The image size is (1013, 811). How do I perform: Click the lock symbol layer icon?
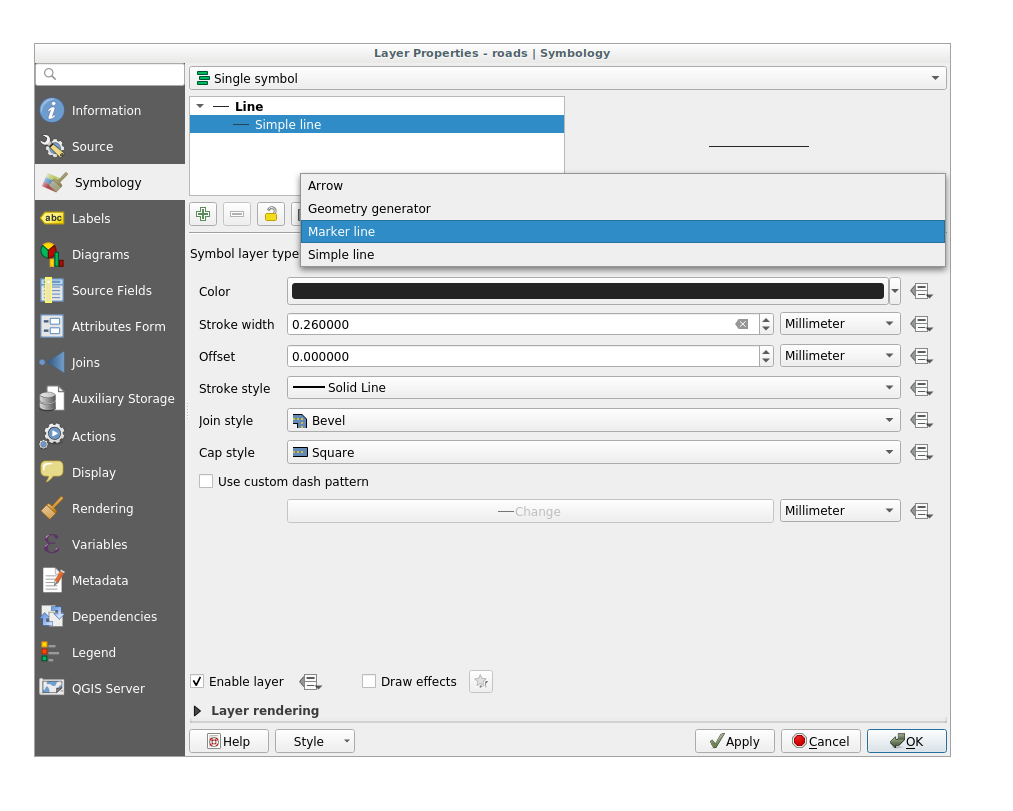pyautogui.click(x=270, y=214)
